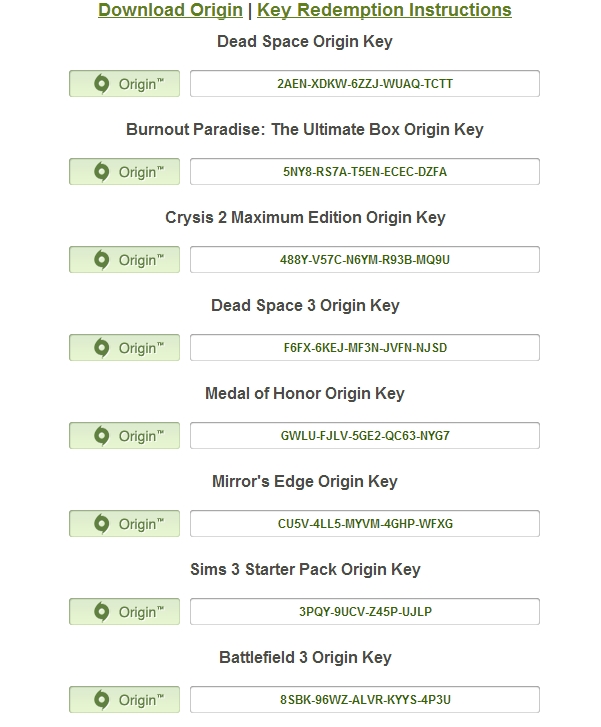Click the Mirror's Edge key field
The height and width of the screenshot is (727, 601).
tap(365, 524)
